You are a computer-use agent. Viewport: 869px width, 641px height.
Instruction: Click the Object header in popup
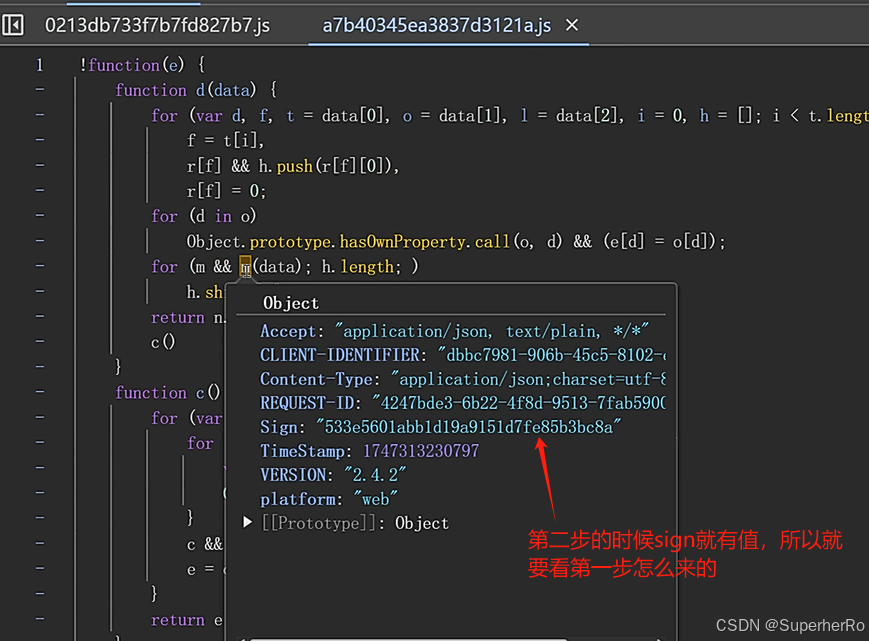291,303
